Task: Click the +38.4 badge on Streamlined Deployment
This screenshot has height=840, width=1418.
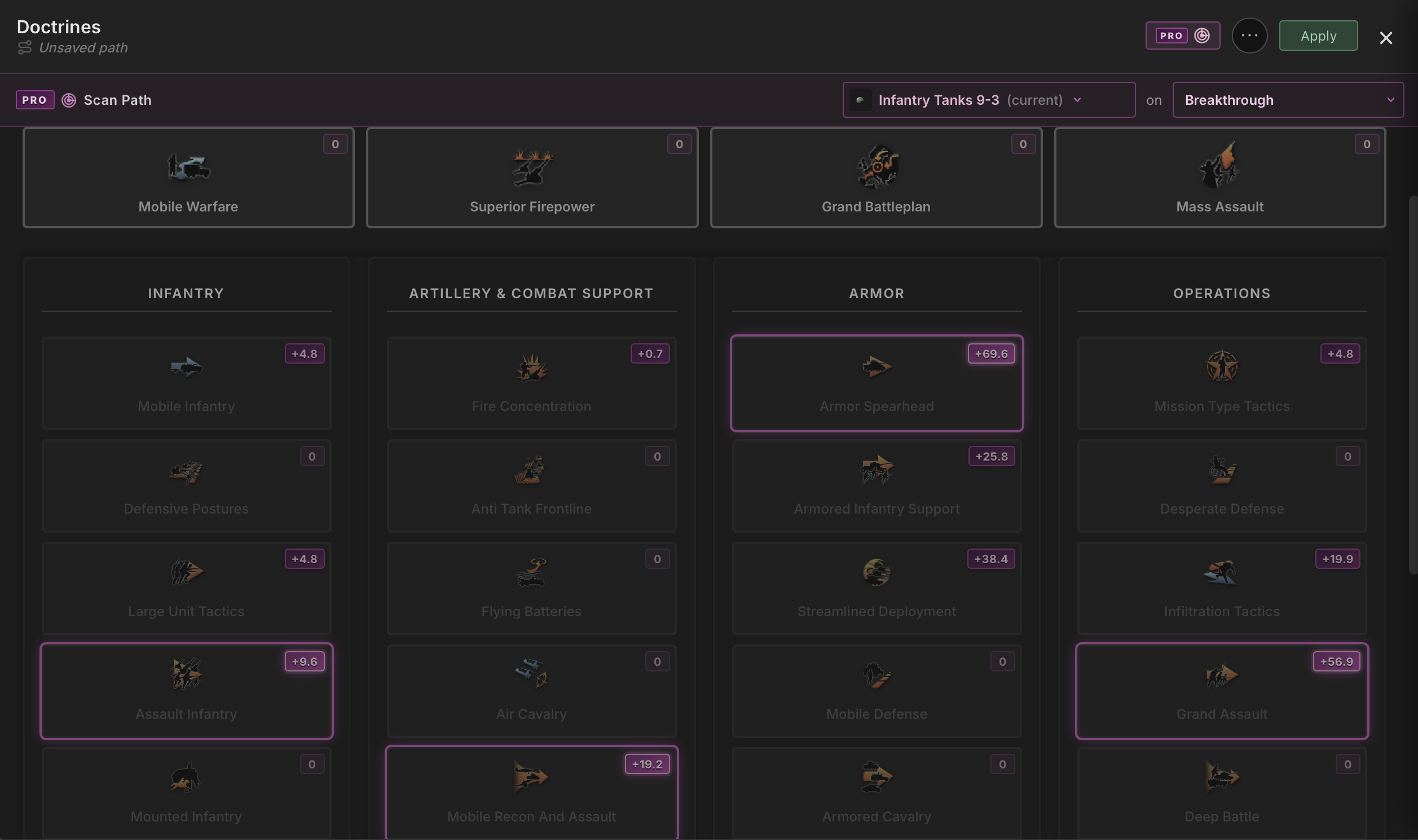Action: click(991, 559)
